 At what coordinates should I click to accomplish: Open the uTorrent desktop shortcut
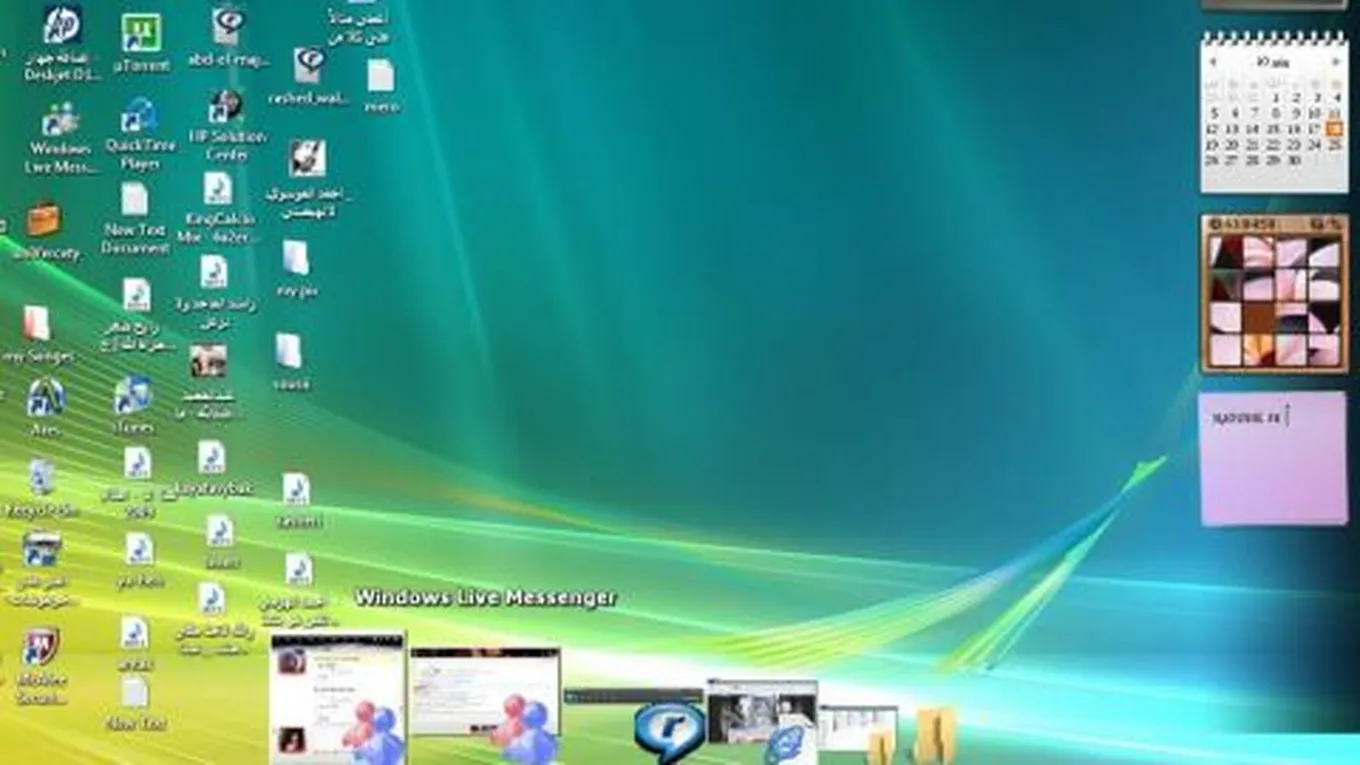tap(141, 35)
